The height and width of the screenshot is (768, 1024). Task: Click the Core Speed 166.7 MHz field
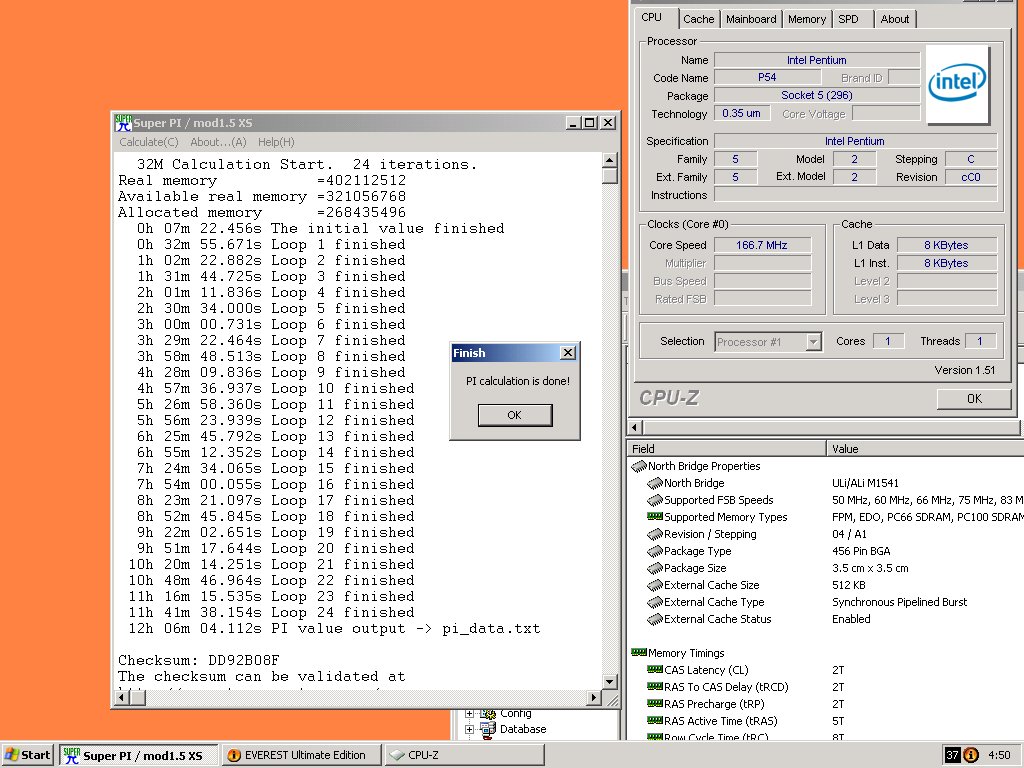point(762,246)
